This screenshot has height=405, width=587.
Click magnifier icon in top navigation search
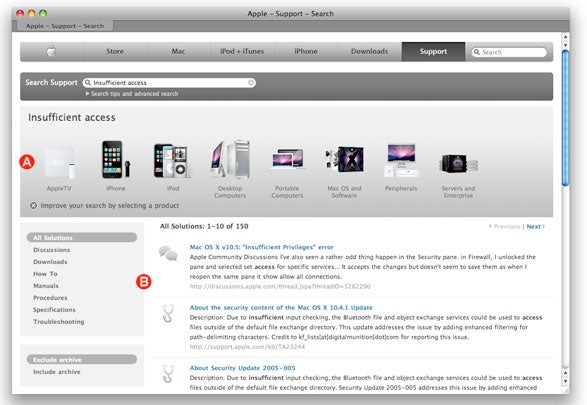point(477,52)
